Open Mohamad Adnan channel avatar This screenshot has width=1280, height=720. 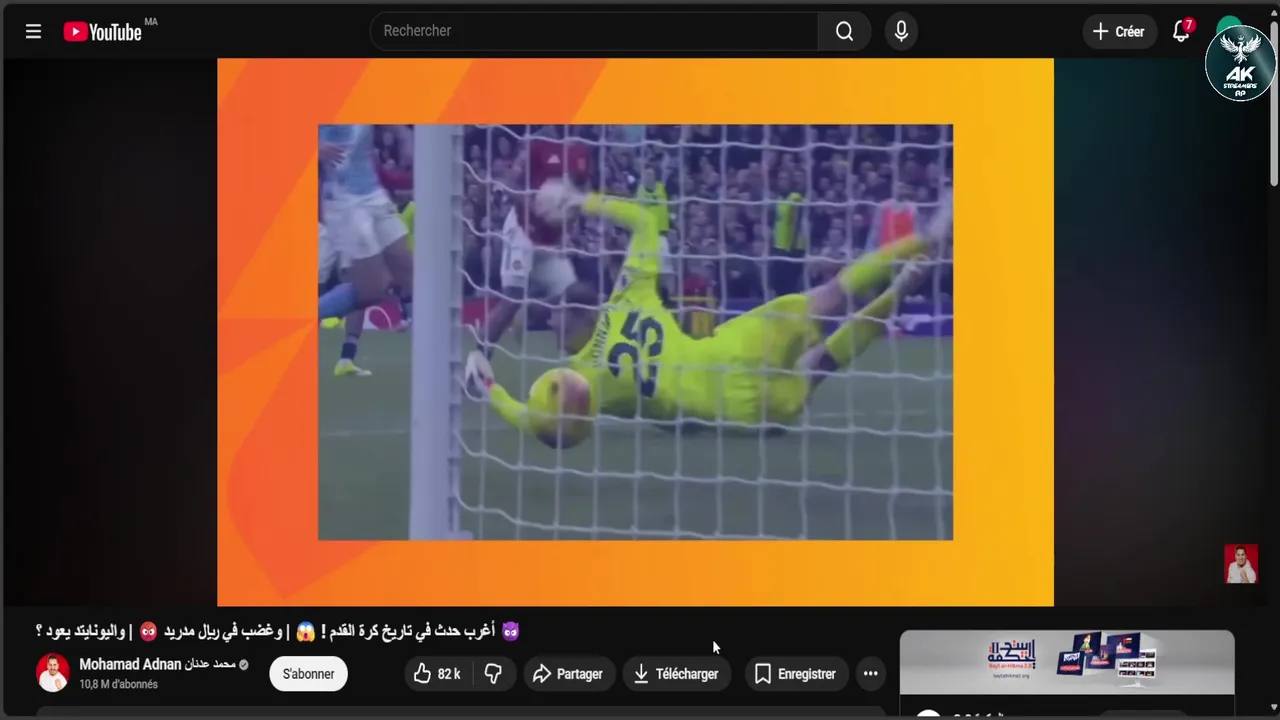(x=53, y=673)
